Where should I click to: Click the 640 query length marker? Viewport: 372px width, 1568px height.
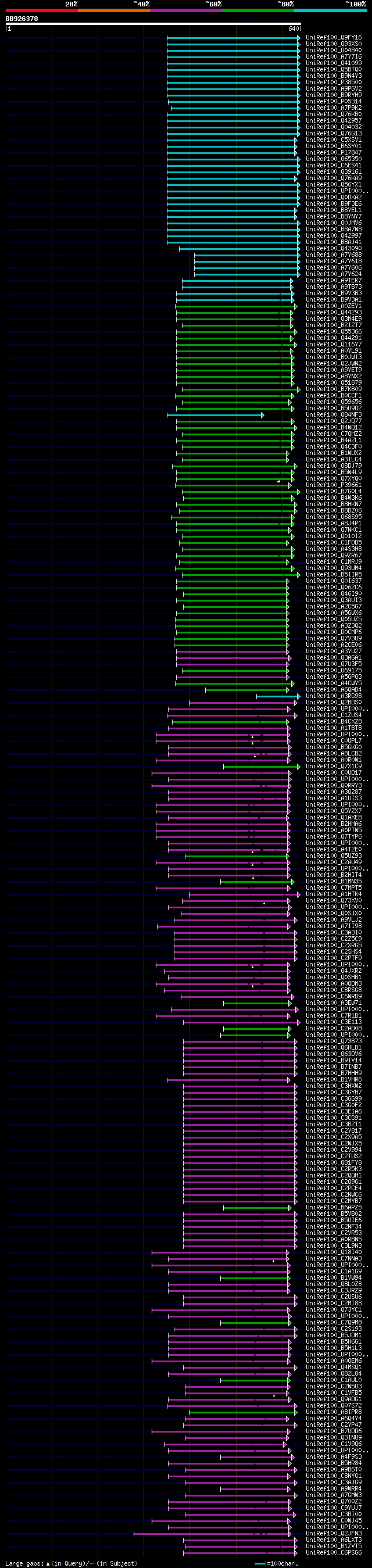click(x=294, y=28)
